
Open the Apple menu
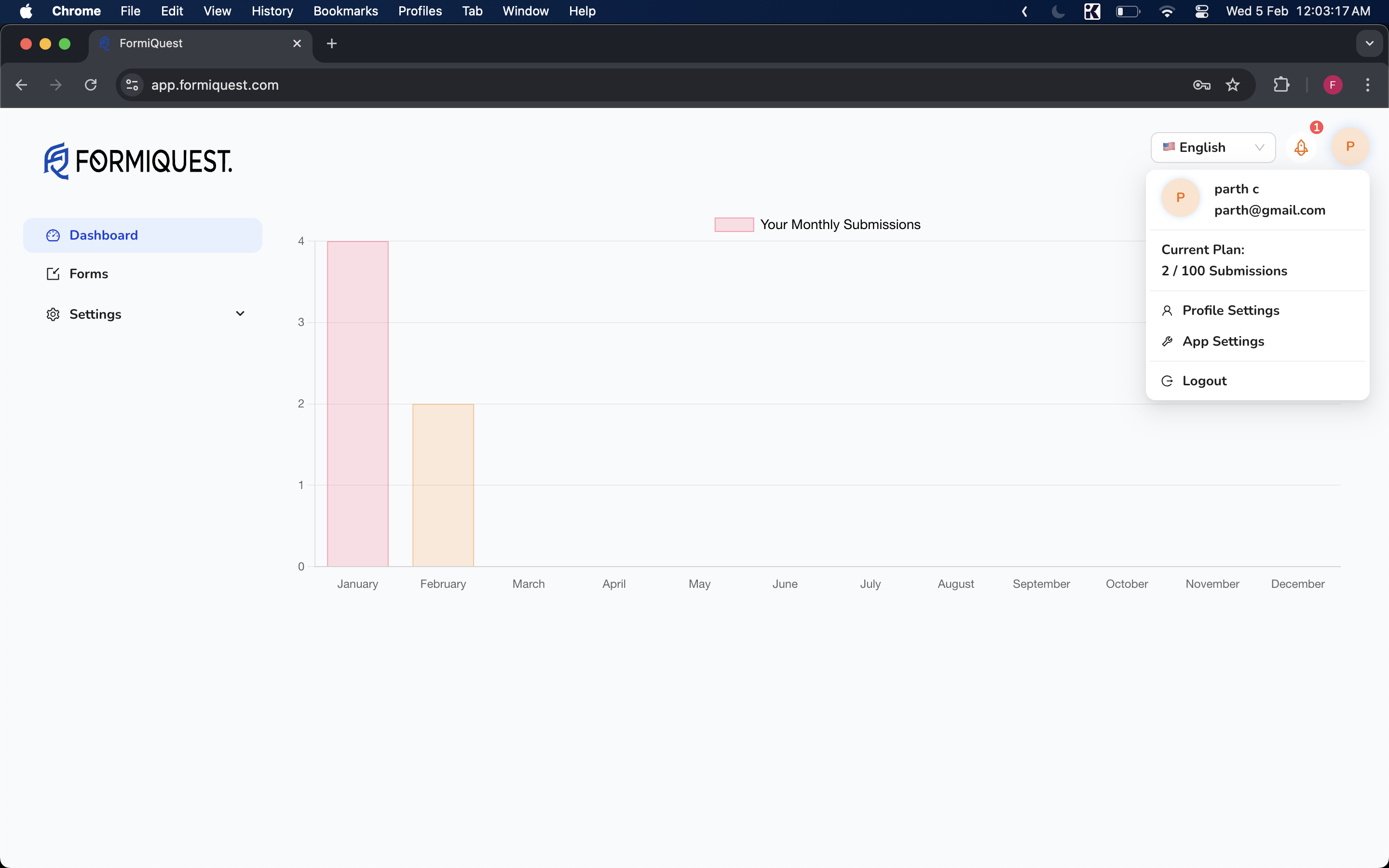26,11
